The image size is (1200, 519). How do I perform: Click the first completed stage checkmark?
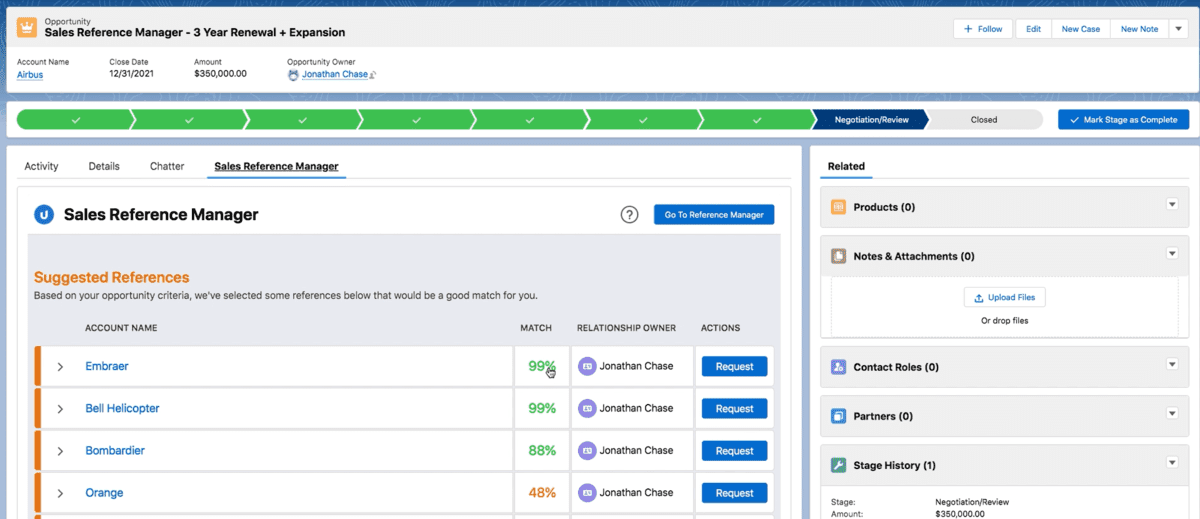click(x=75, y=119)
